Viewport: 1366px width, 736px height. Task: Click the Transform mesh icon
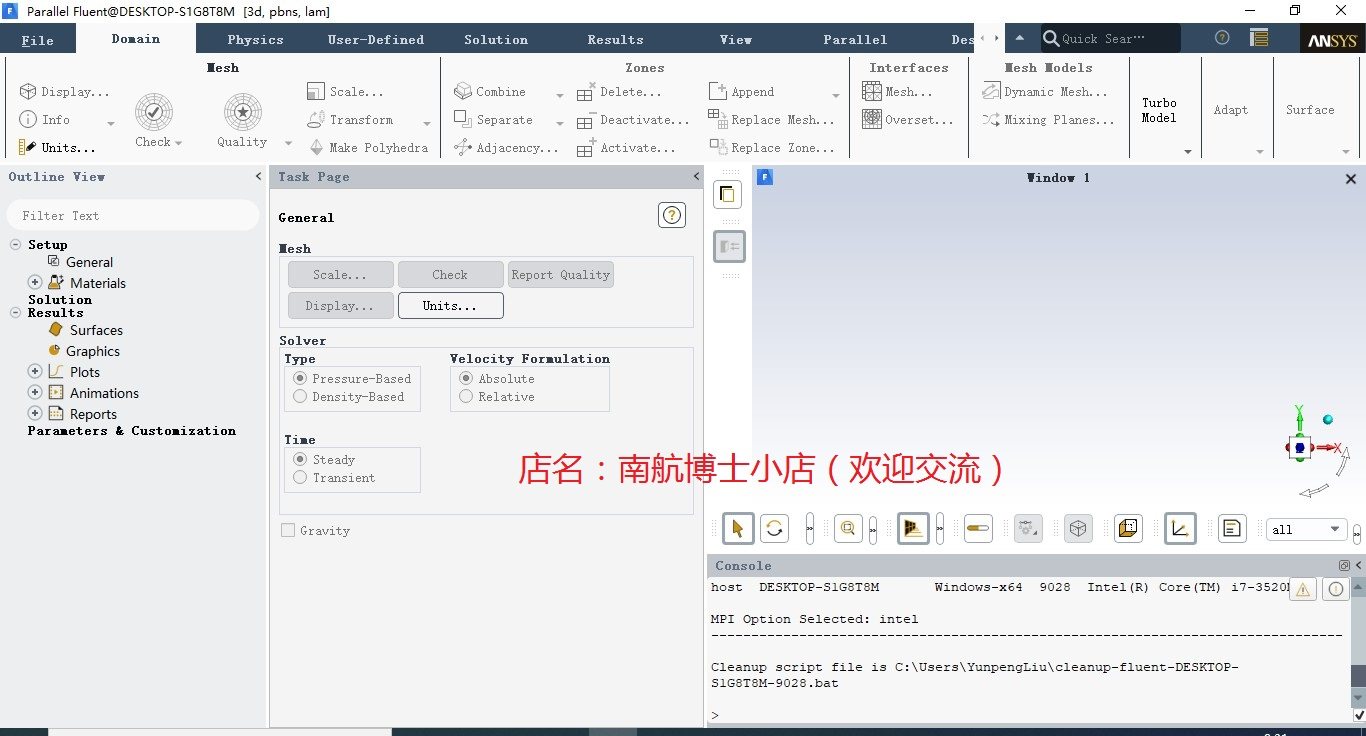(316, 120)
